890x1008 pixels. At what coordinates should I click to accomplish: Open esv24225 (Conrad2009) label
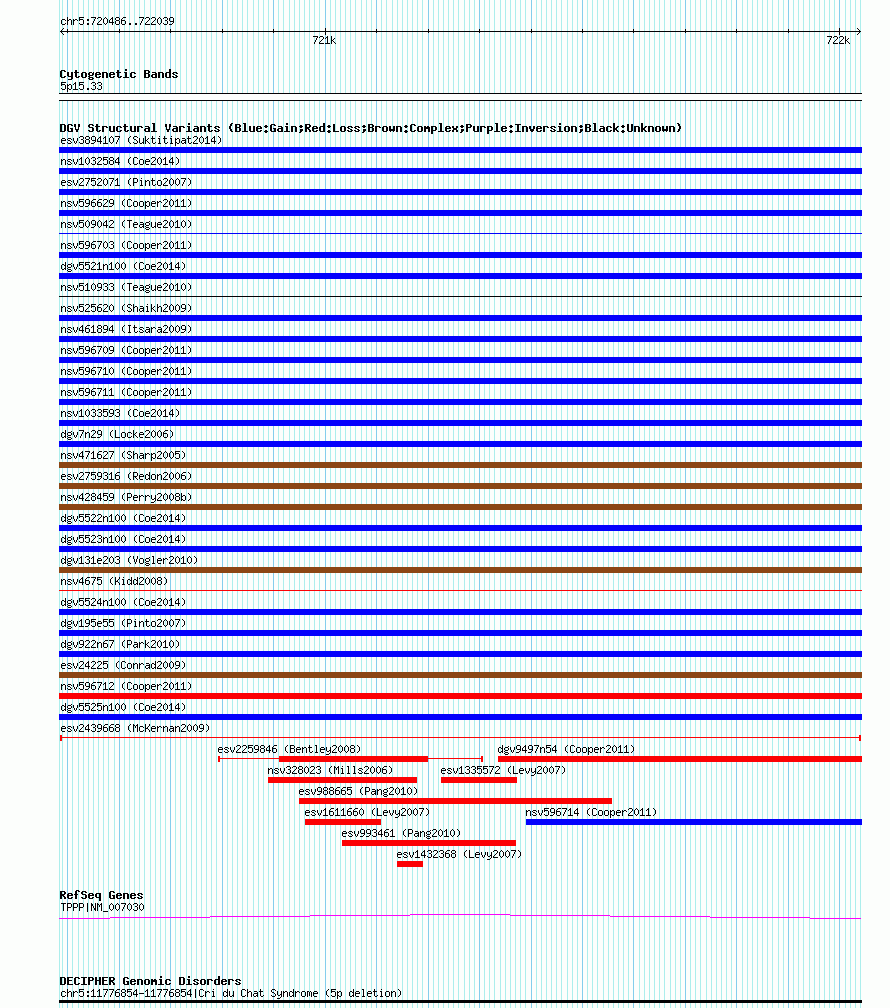pyautogui.click(x=123, y=665)
